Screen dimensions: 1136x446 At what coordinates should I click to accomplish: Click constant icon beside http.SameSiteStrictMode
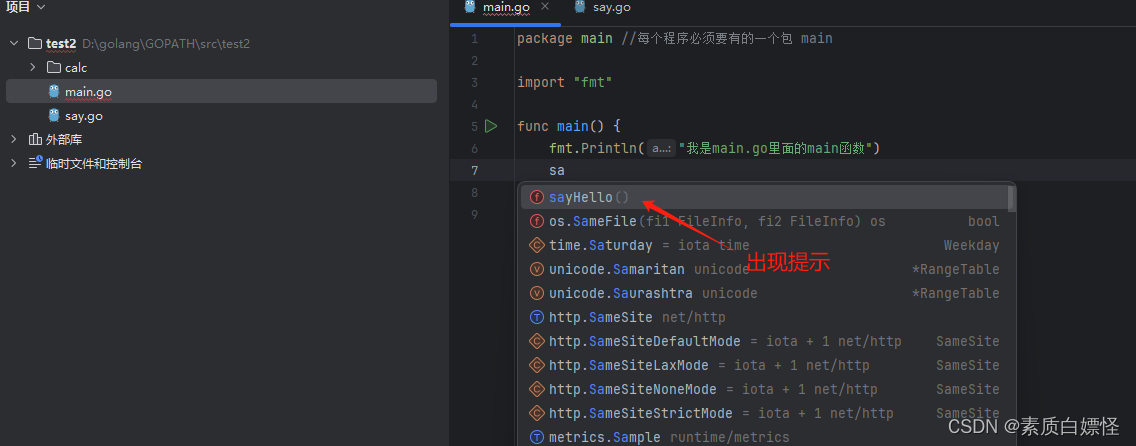537,413
